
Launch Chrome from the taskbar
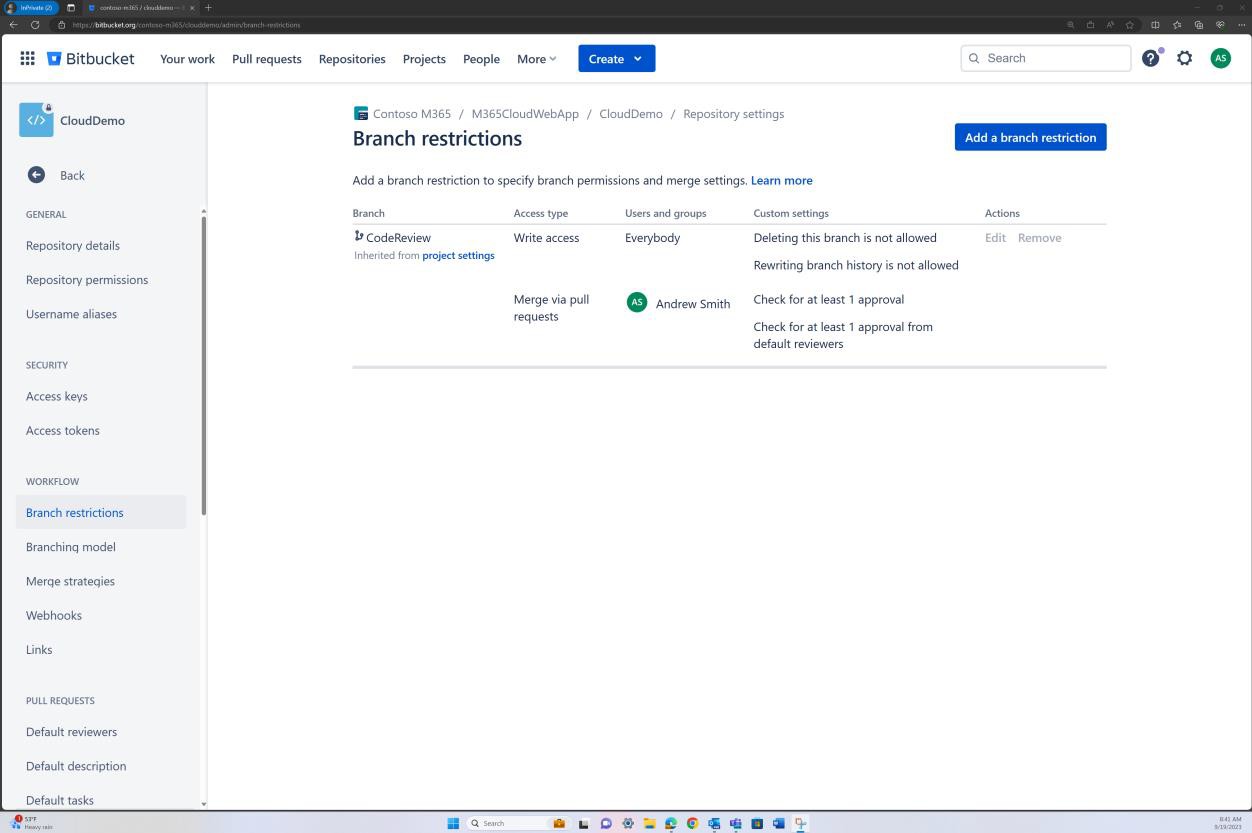pos(692,822)
